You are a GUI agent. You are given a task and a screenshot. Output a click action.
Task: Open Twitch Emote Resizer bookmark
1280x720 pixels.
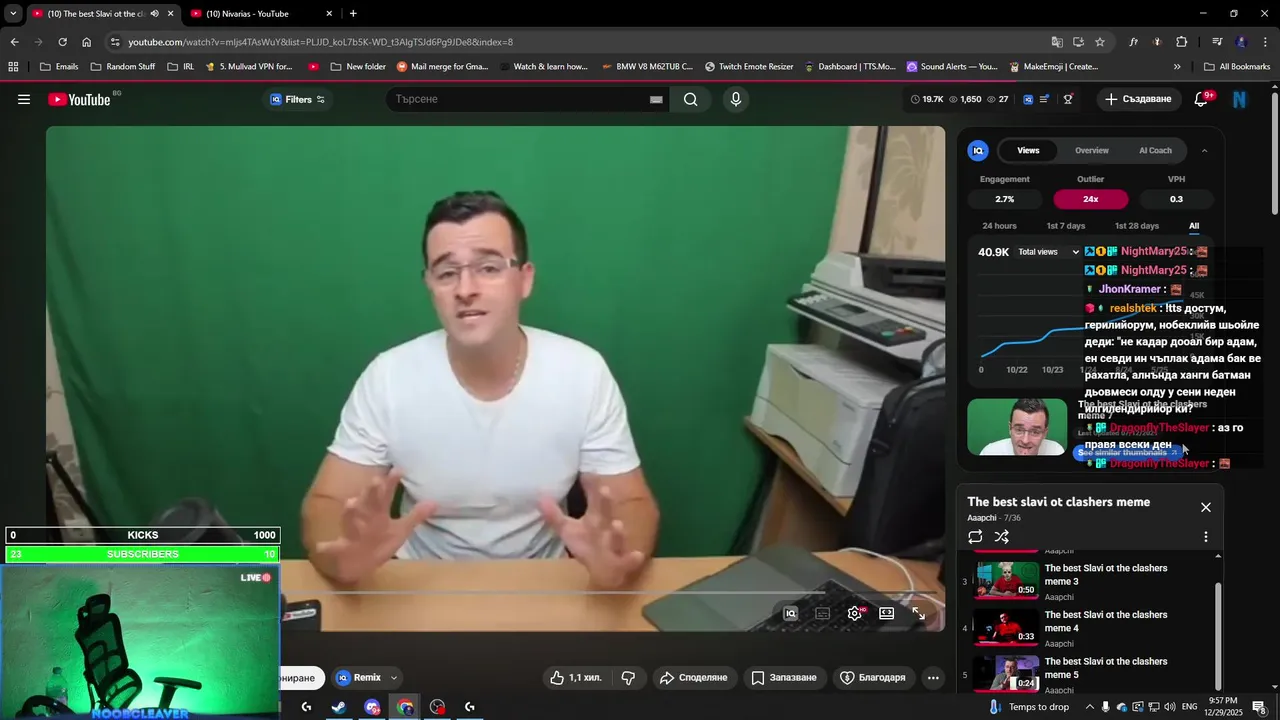click(x=749, y=67)
